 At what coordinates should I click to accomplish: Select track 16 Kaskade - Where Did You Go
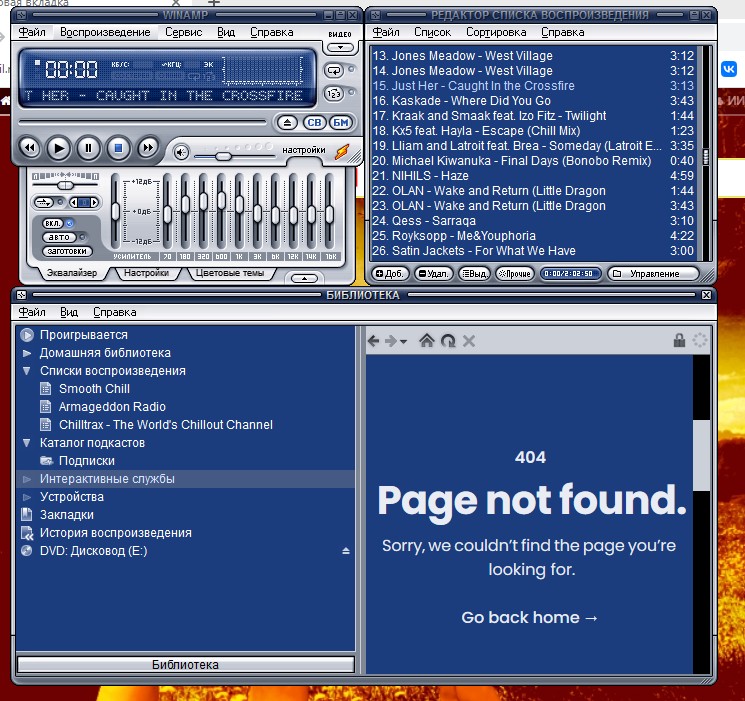[533, 101]
